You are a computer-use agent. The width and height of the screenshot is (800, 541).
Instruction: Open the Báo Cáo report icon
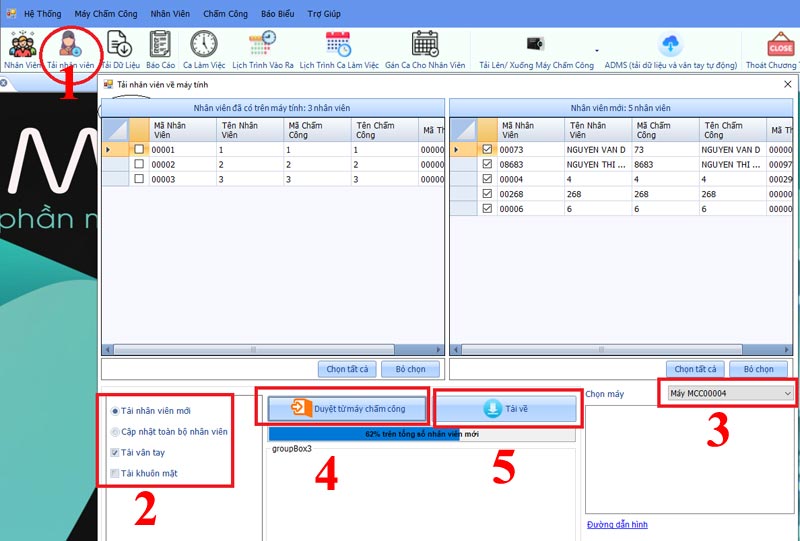[160, 45]
